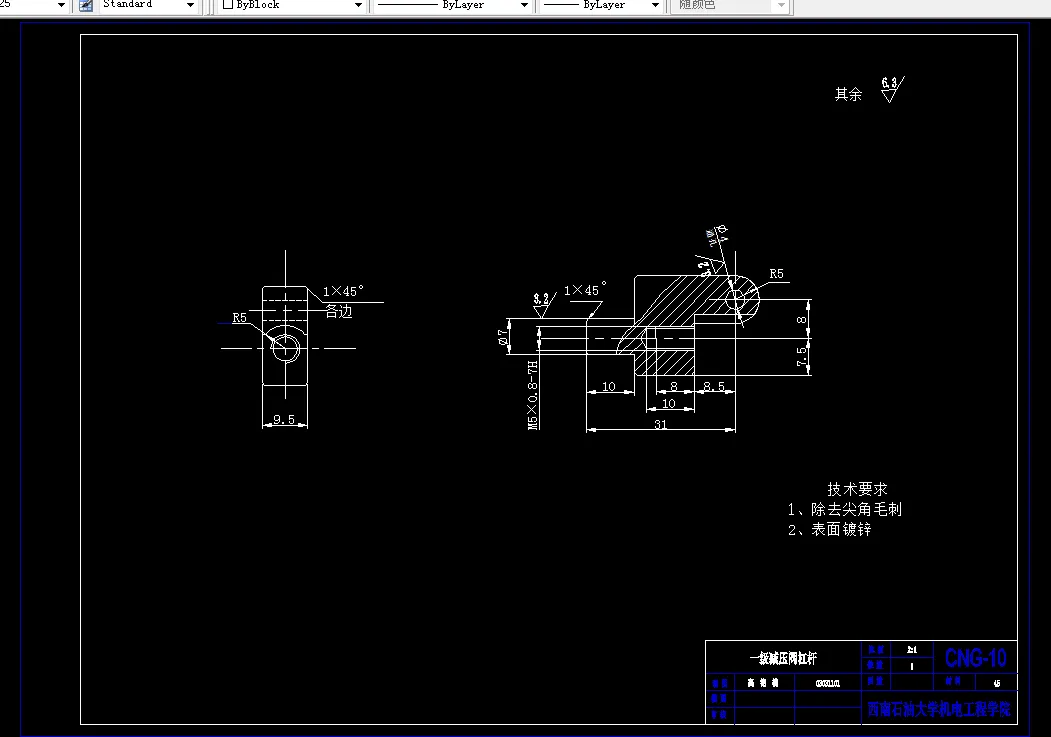Select the 9.5 width dimension
The width and height of the screenshot is (1051, 737).
click(x=284, y=419)
